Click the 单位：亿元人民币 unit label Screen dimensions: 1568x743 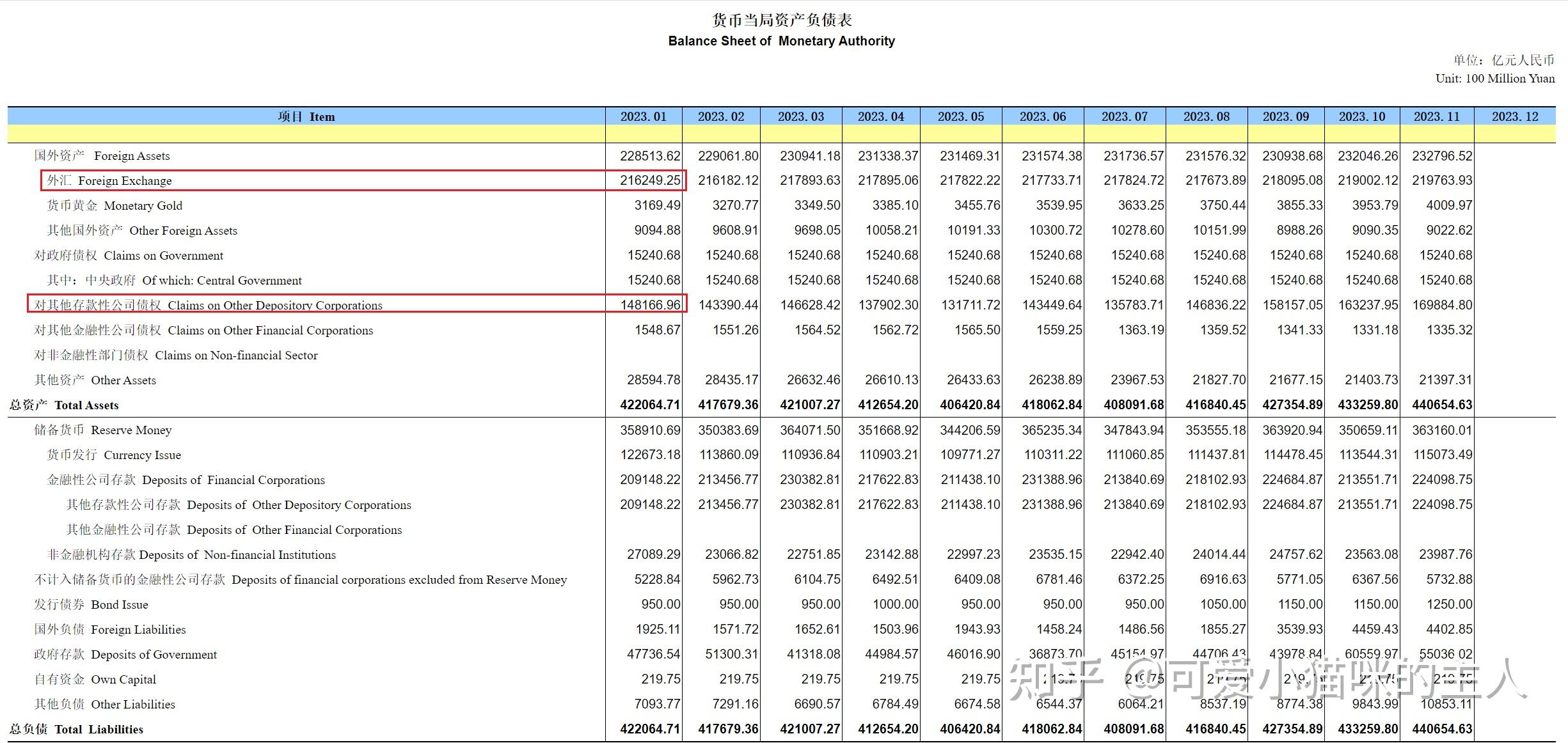pos(1503,60)
